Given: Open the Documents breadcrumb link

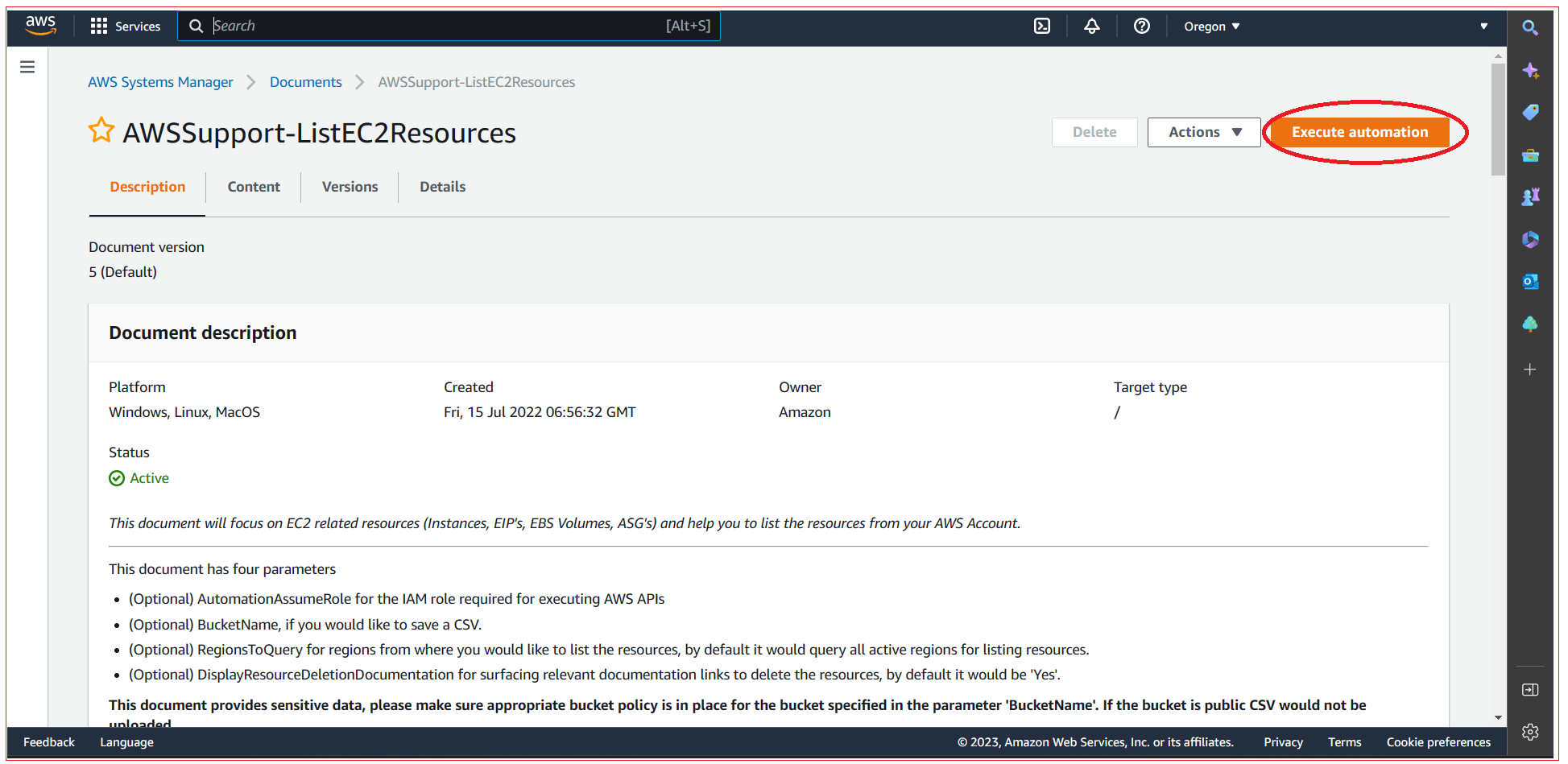Looking at the screenshot, I should [x=305, y=81].
